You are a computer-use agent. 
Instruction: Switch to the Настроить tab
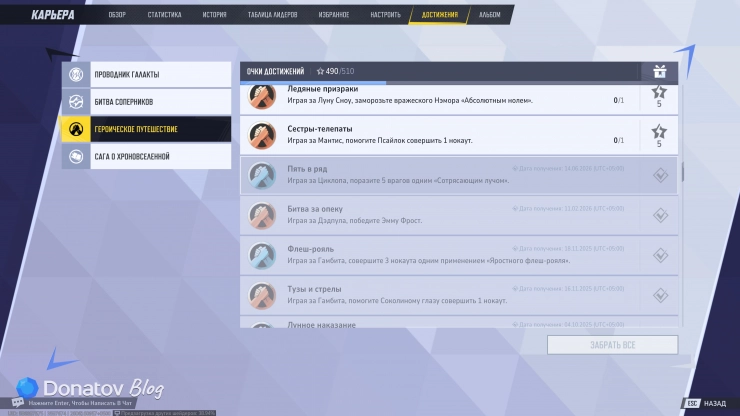(x=385, y=15)
